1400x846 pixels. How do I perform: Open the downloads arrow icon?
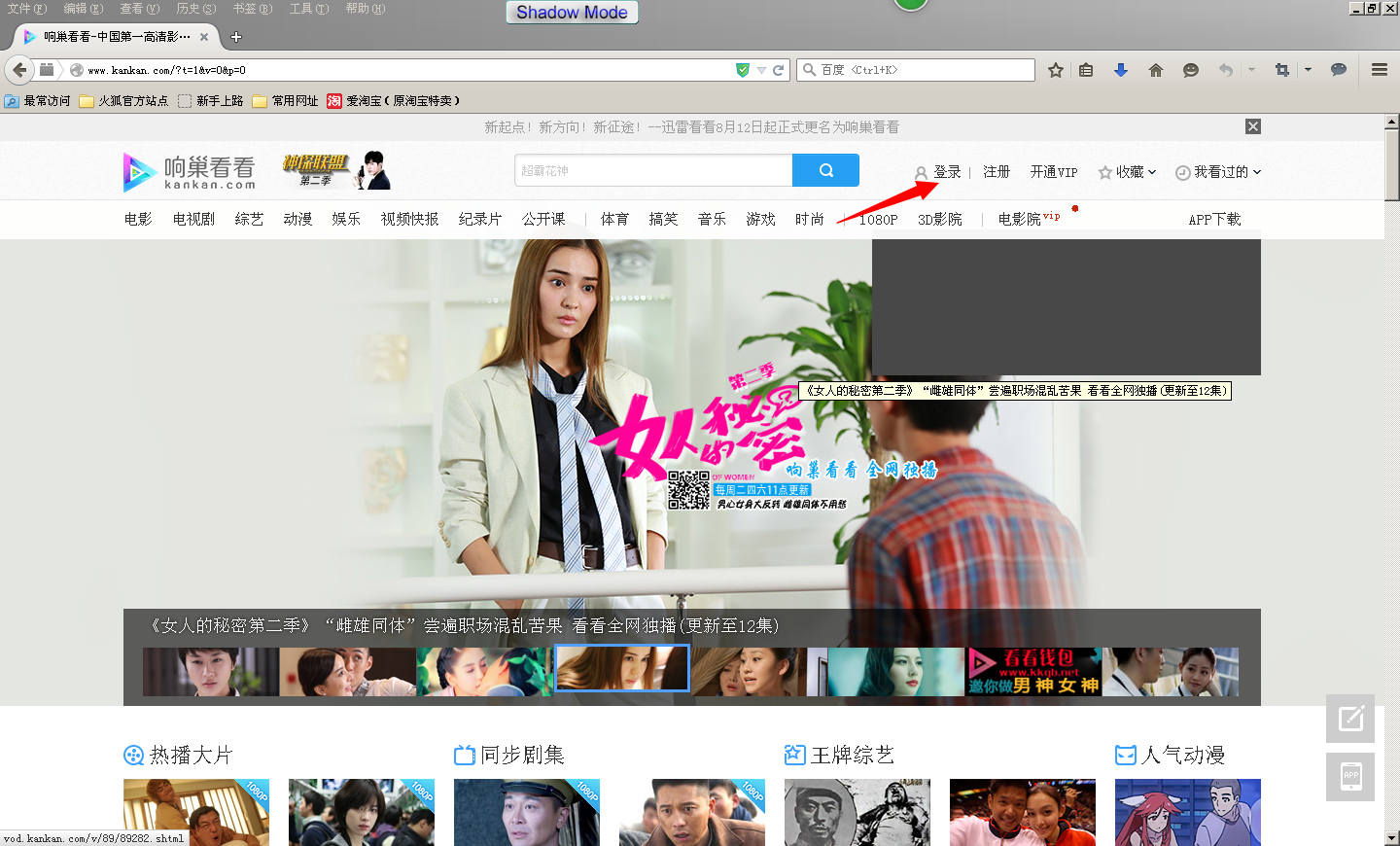pos(1121,70)
